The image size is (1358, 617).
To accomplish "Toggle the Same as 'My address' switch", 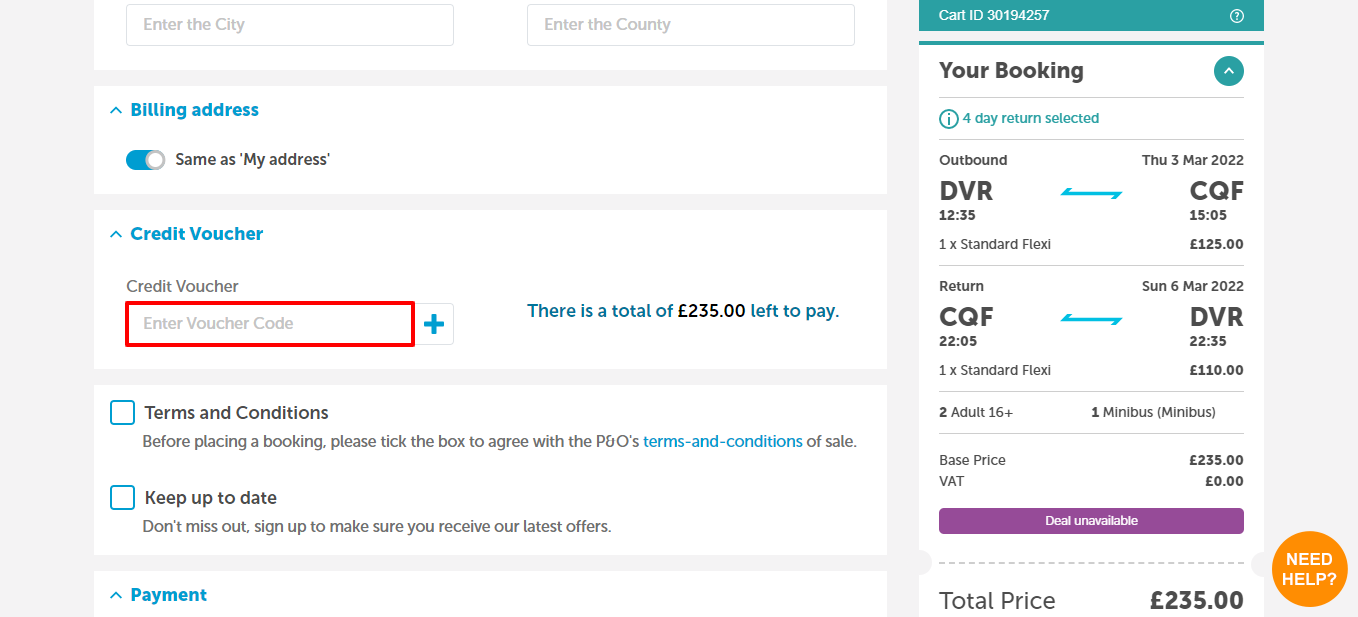I will [x=145, y=160].
